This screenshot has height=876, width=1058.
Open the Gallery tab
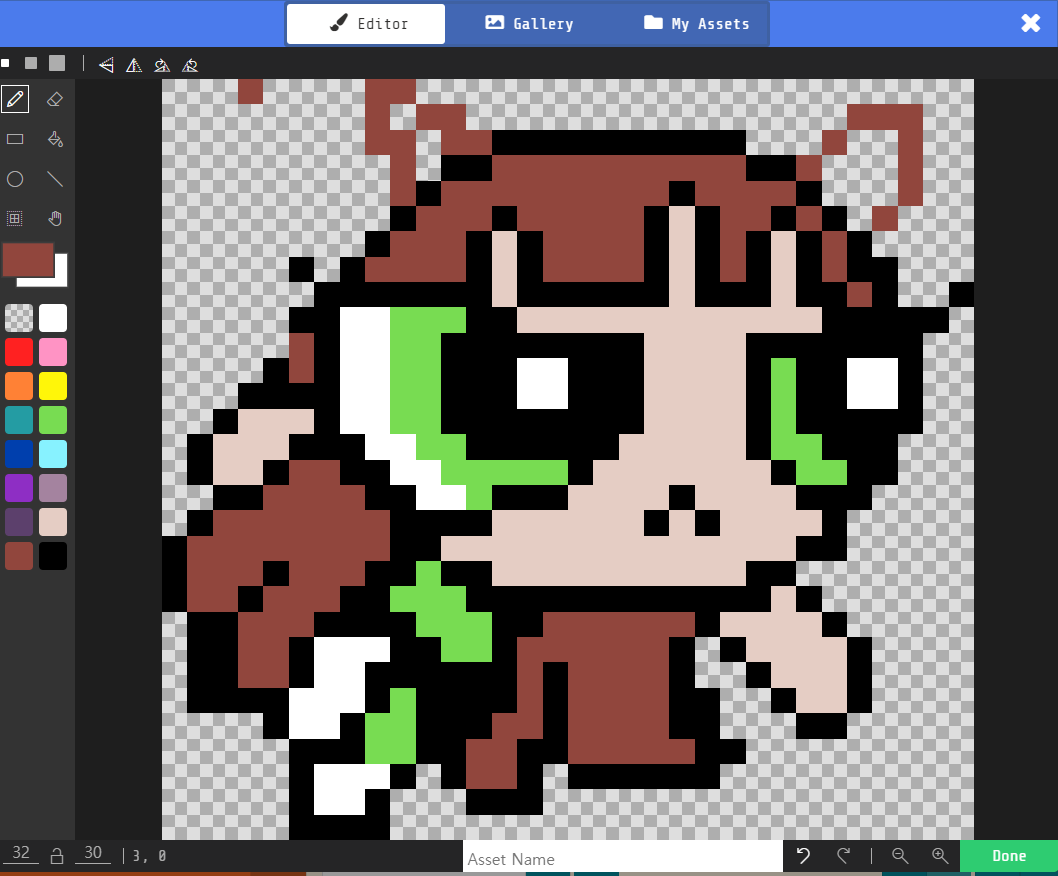529,24
